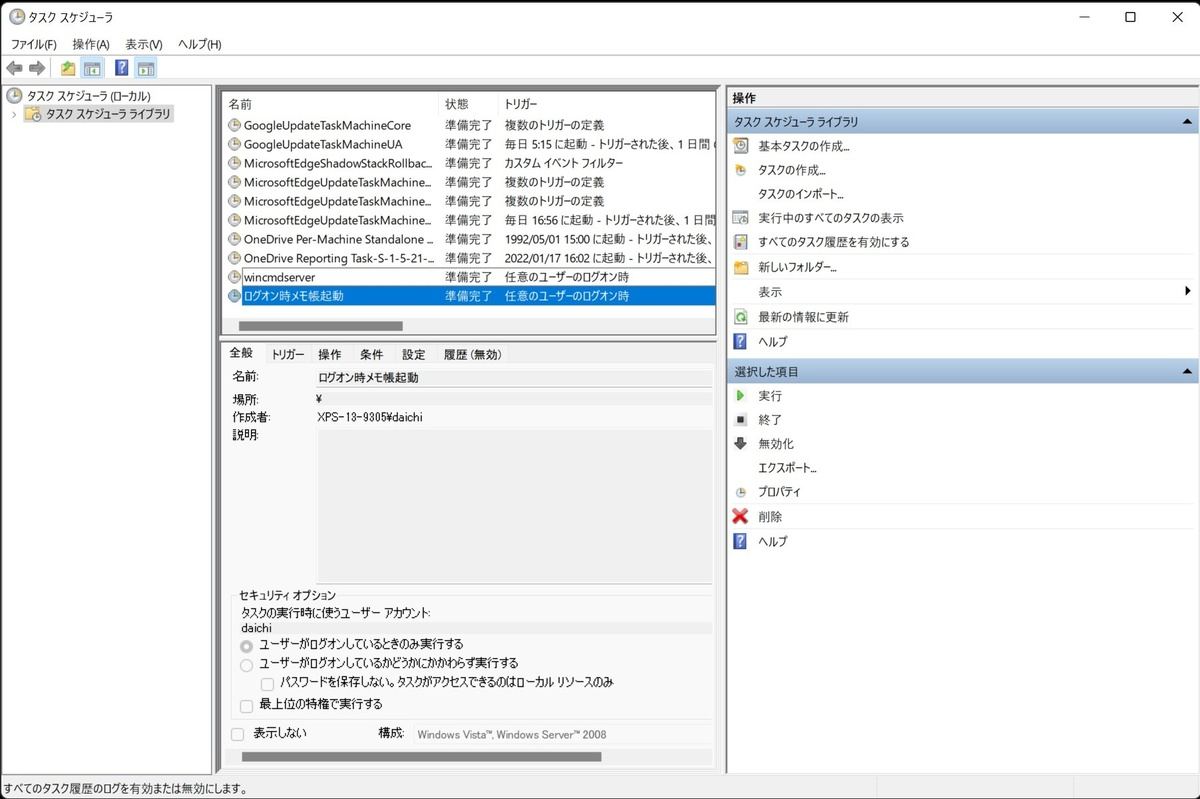
Task: Select ユーザーがログオンしているかどうかにかかわらず実行する radio option
Action: click(x=247, y=664)
